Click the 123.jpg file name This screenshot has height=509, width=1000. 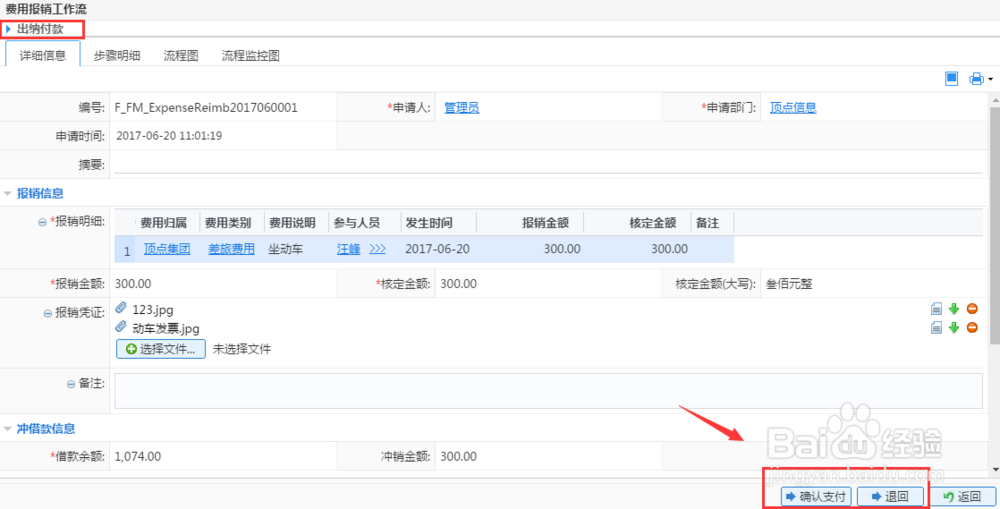(x=153, y=310)
